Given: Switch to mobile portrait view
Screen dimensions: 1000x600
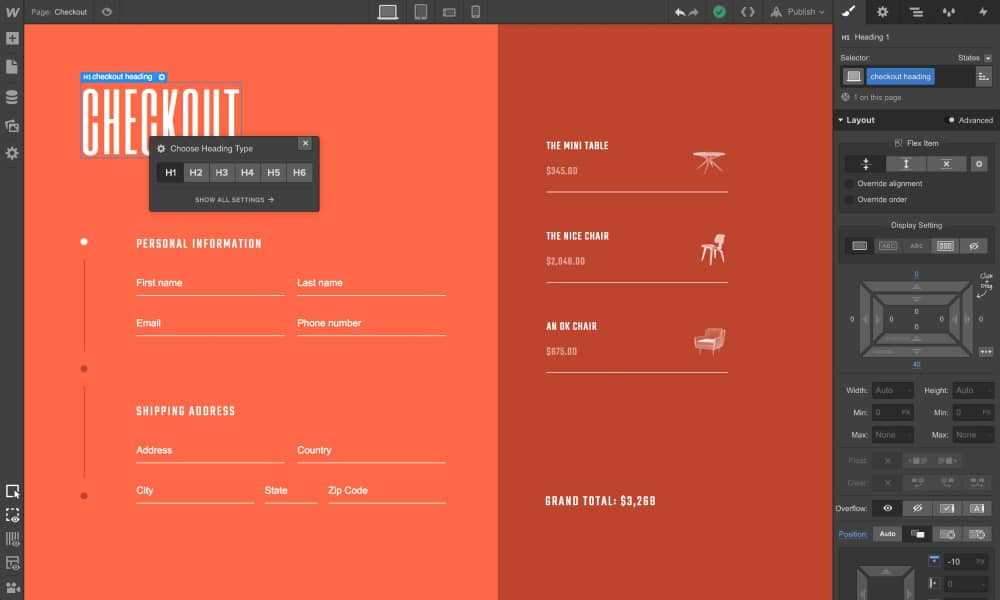Looking at the screenshot, I should (x=476, y=12).
